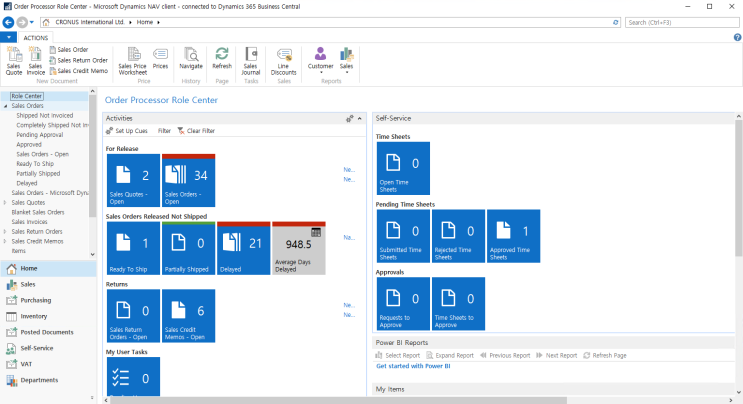
Task: Open the Sales Price Worksheet
Action: click(133, 61)
